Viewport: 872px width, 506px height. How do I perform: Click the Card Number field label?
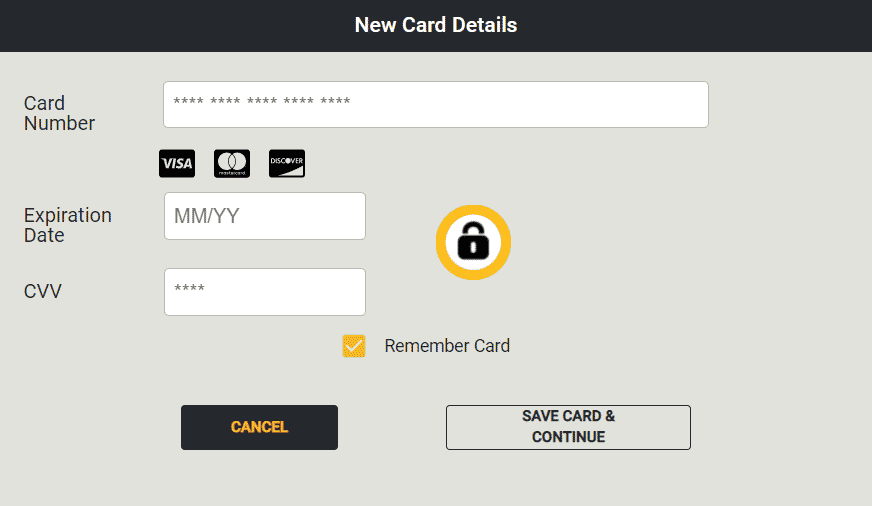click(60, 113)
